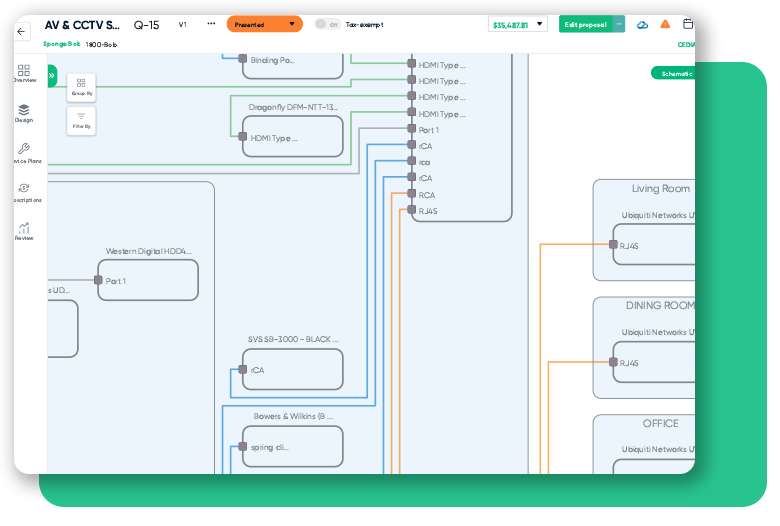Select the Port 1 connector on central device
The image size is (780, 526).
coord(412,128)
